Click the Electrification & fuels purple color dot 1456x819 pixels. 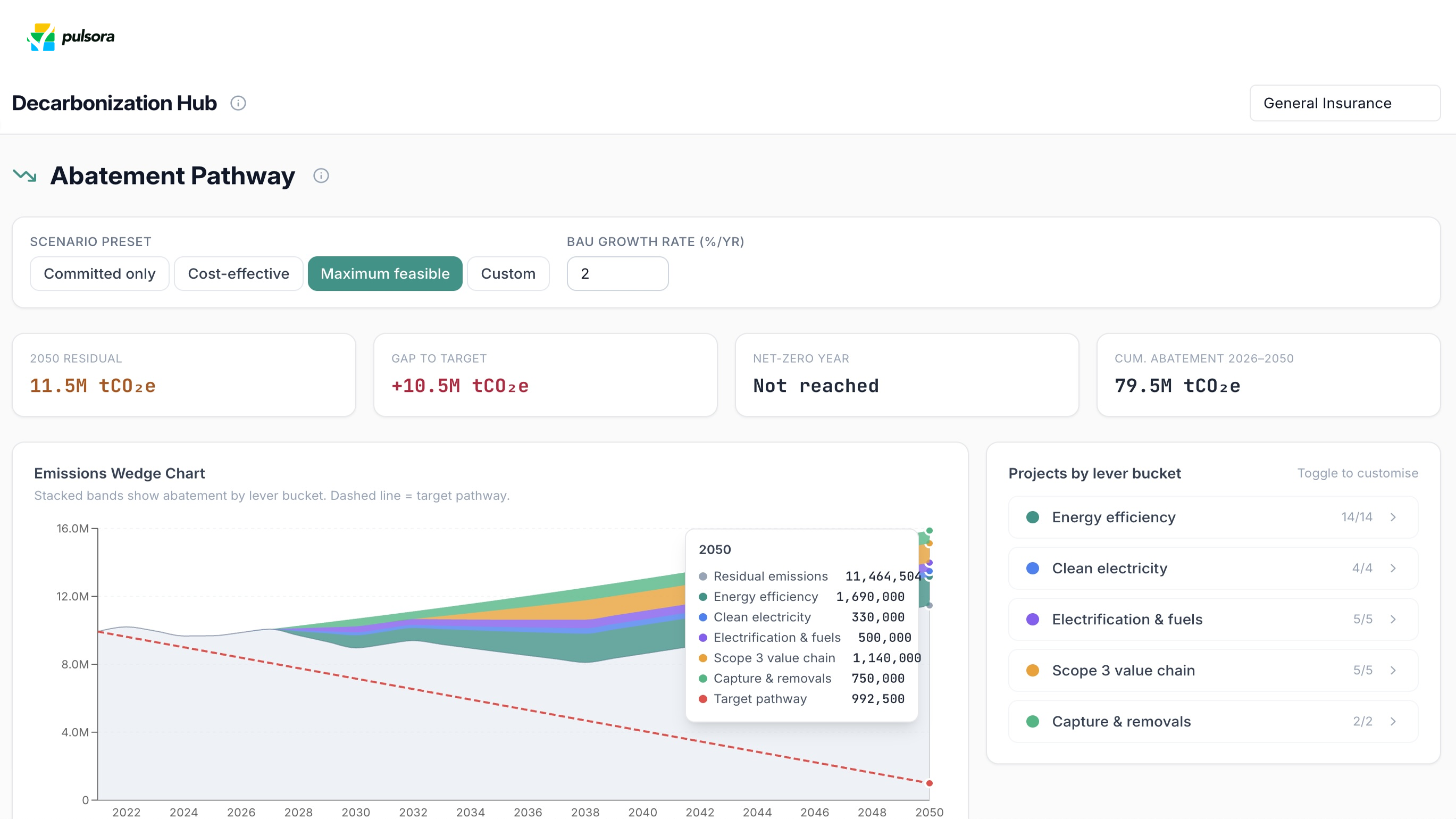(x=1033, y=620)
